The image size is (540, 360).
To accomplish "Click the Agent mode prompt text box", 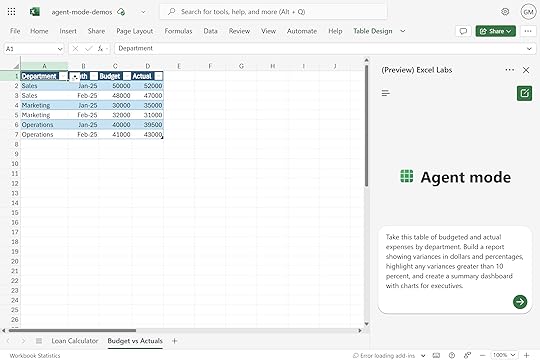I will [455, 270].
